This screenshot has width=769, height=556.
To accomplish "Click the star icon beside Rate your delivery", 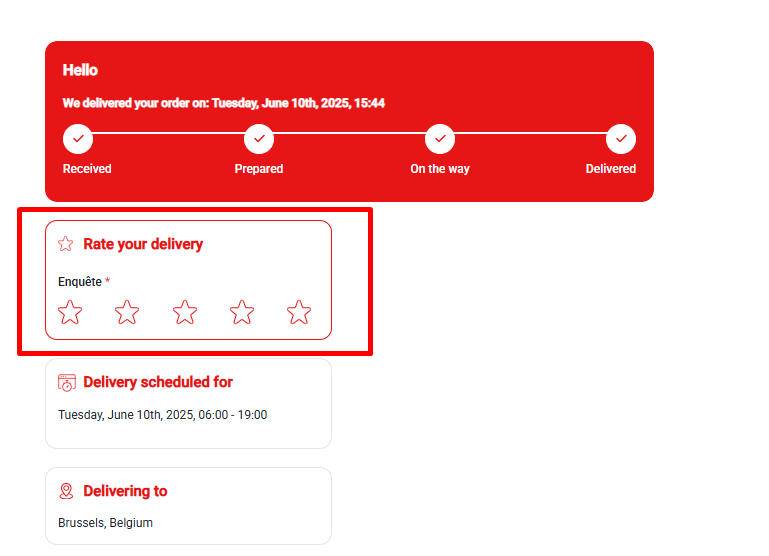I will [66, 244].
